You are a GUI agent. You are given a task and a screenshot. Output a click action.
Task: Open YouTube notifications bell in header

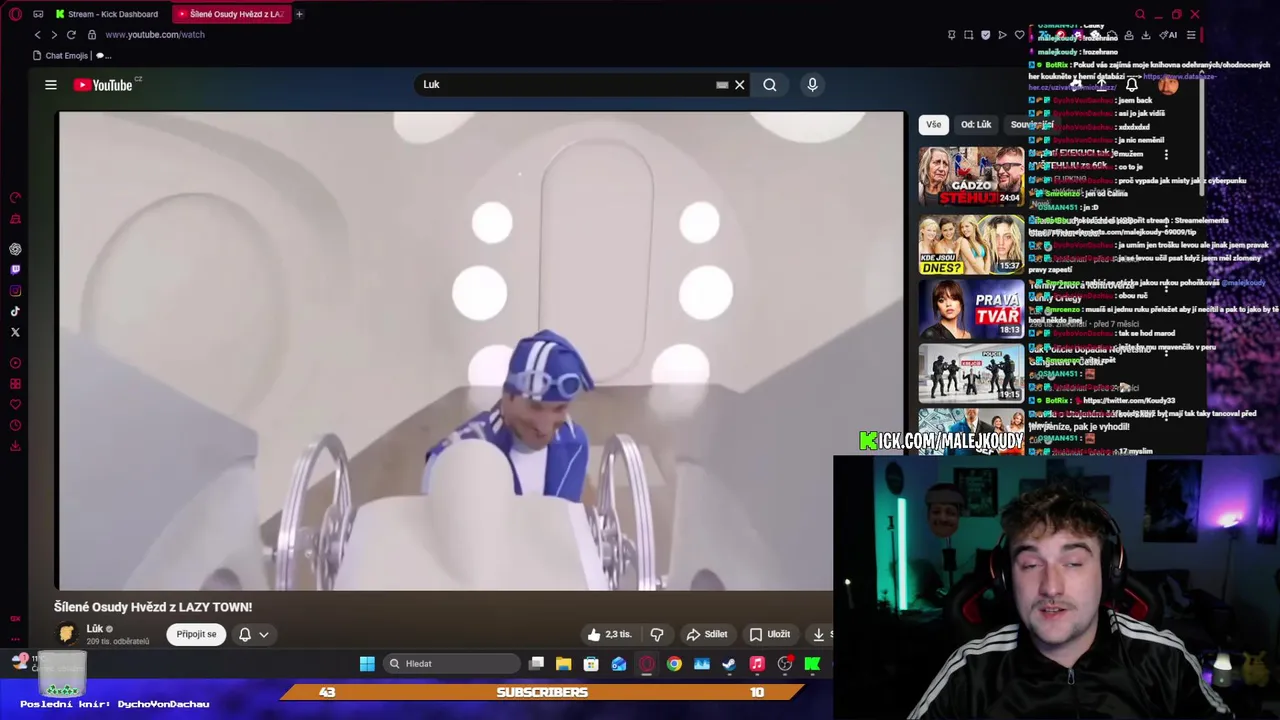(x=1131, y=85)
